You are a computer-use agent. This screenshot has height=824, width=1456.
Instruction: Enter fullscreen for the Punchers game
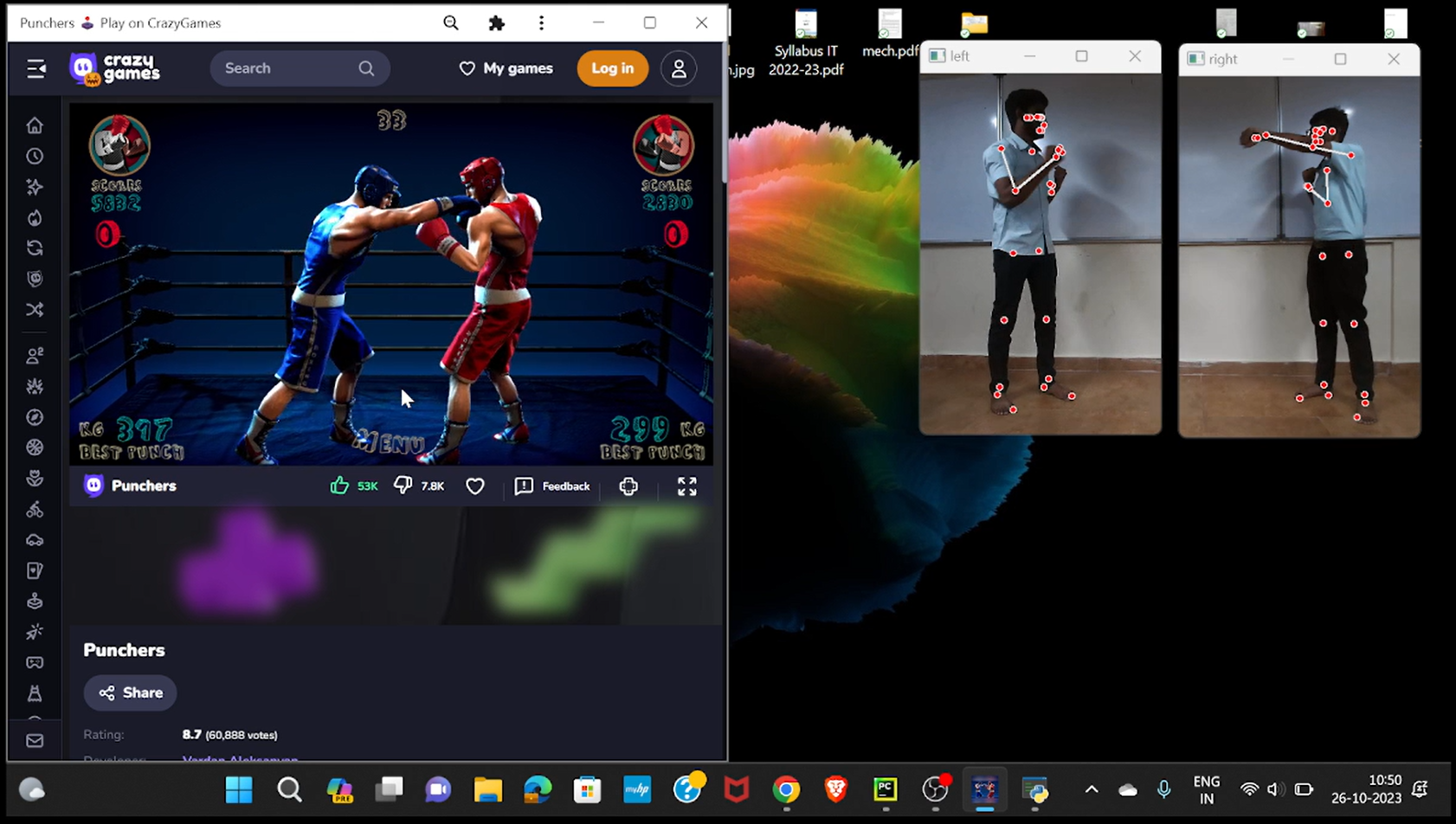687,486
